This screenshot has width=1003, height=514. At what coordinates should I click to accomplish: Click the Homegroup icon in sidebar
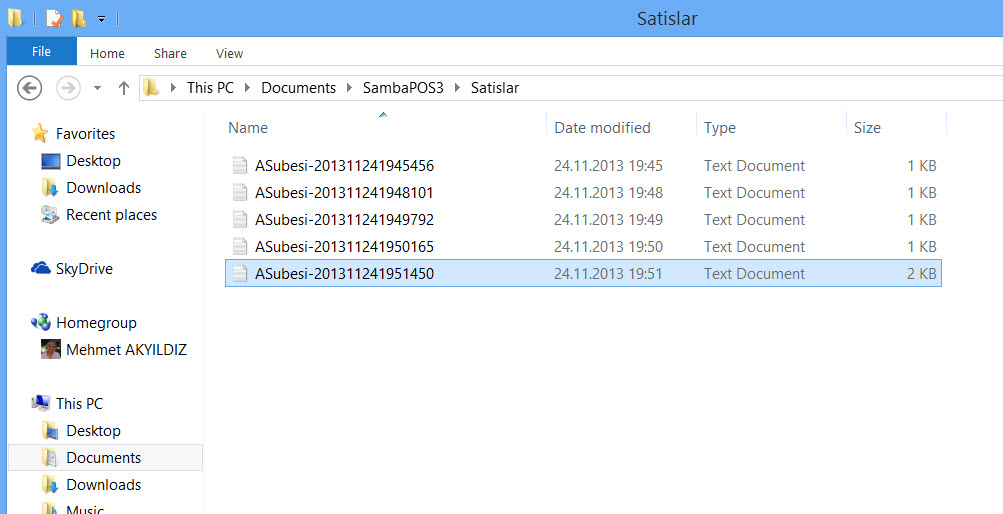pos(41,323)
